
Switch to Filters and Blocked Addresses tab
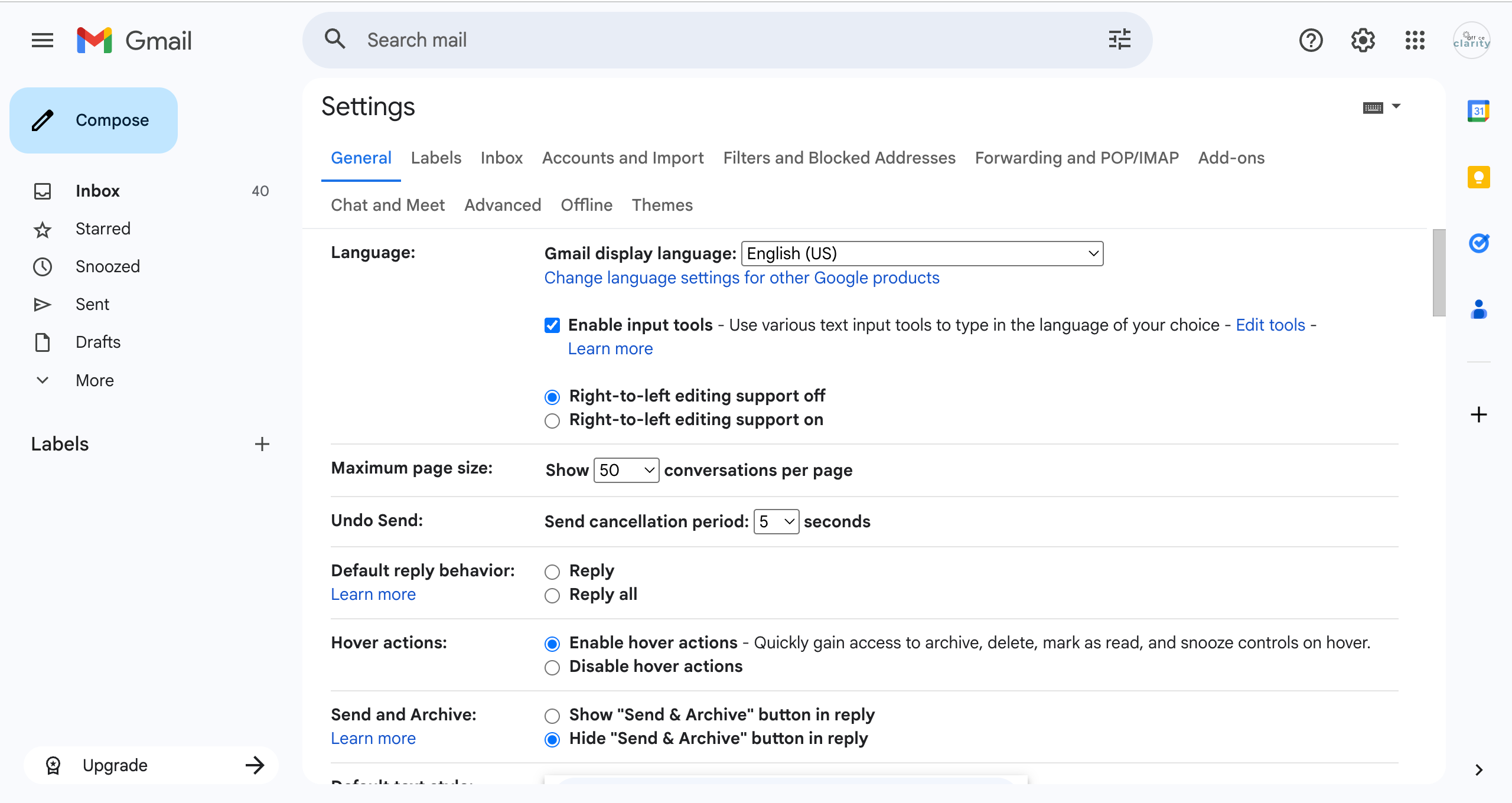point(839,158)
